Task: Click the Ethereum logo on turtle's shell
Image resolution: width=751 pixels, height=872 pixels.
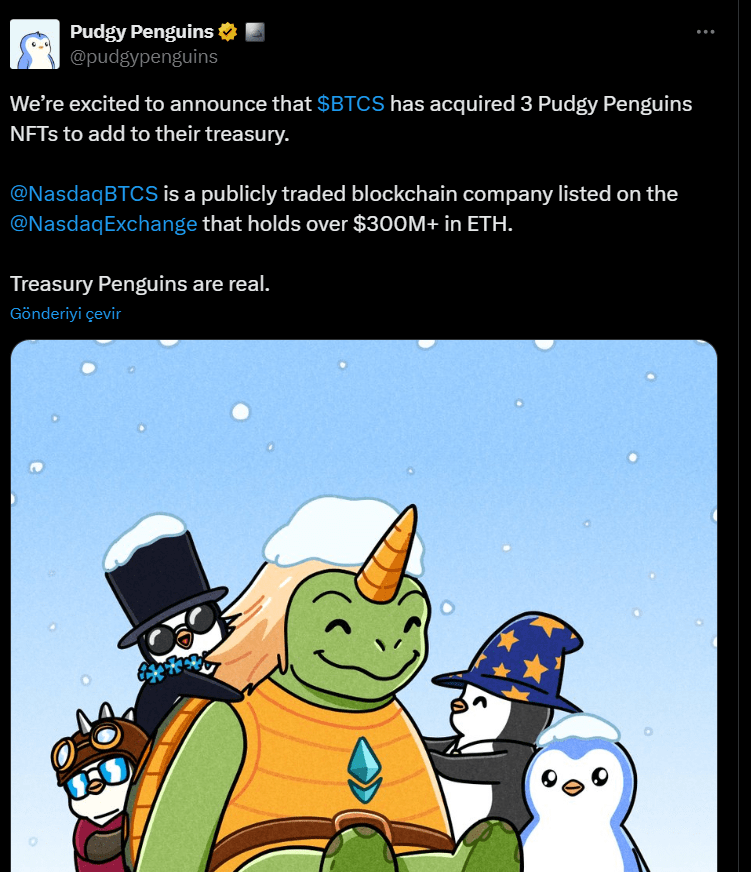Action: click(364, 770)
